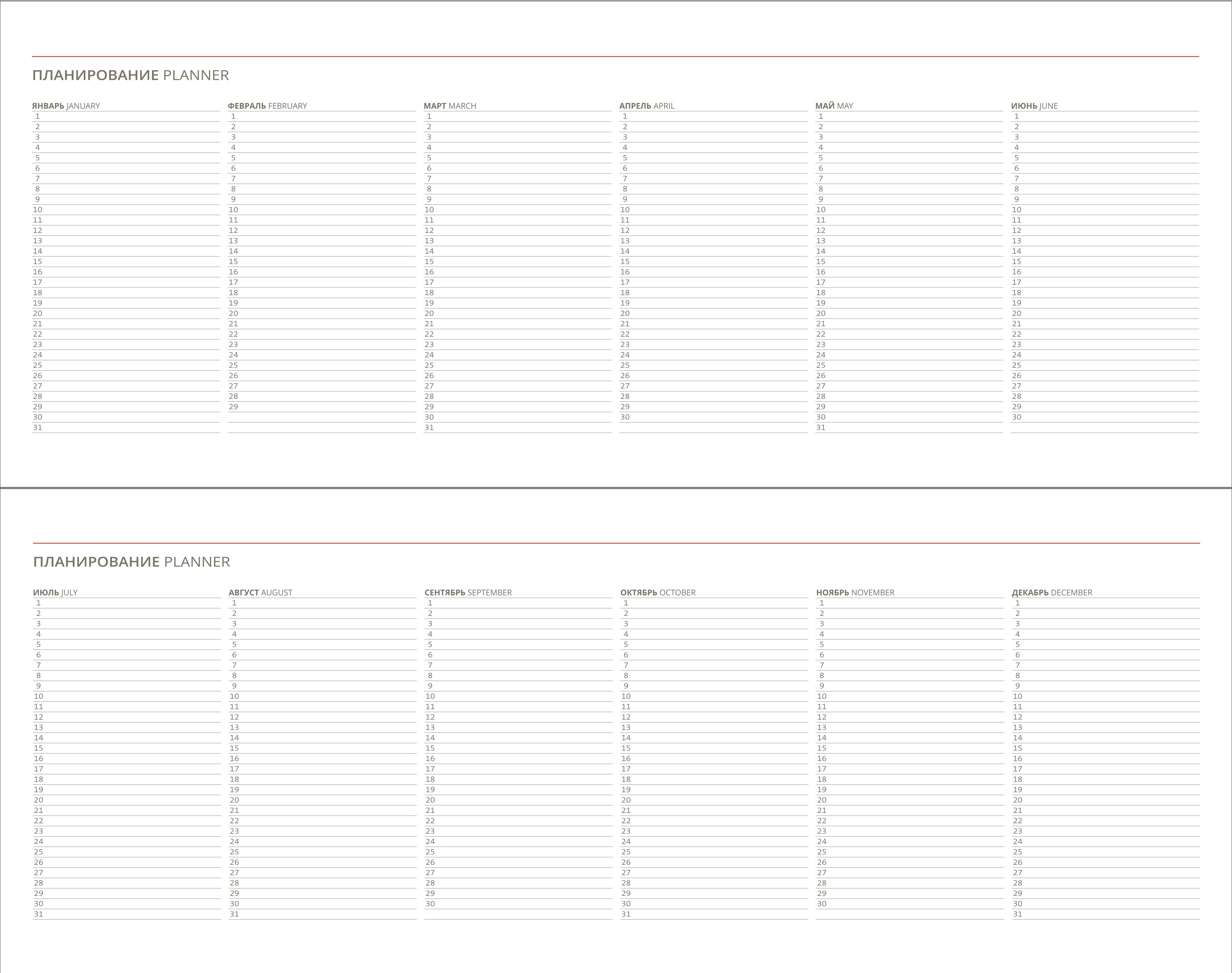Click the МАЙ MAY month heading

click(x=834, y=106)
